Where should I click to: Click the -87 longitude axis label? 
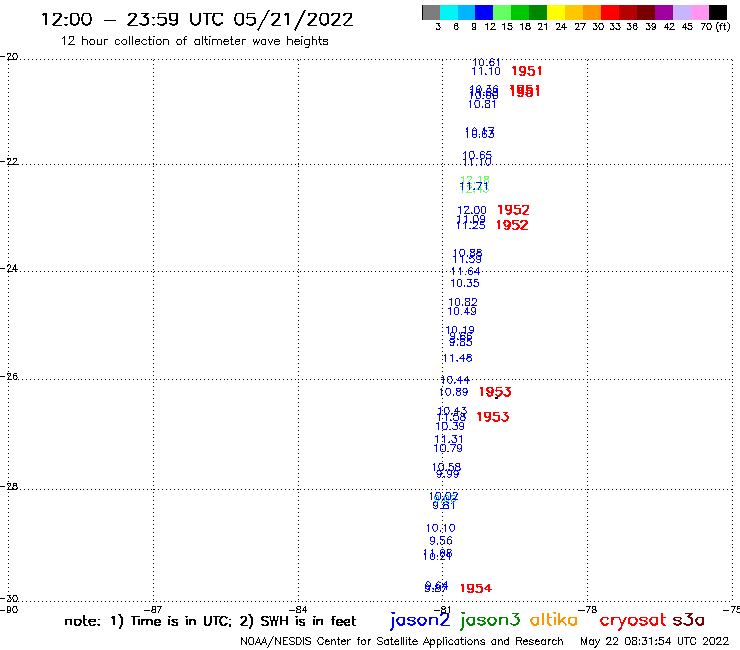coord(153,610)
